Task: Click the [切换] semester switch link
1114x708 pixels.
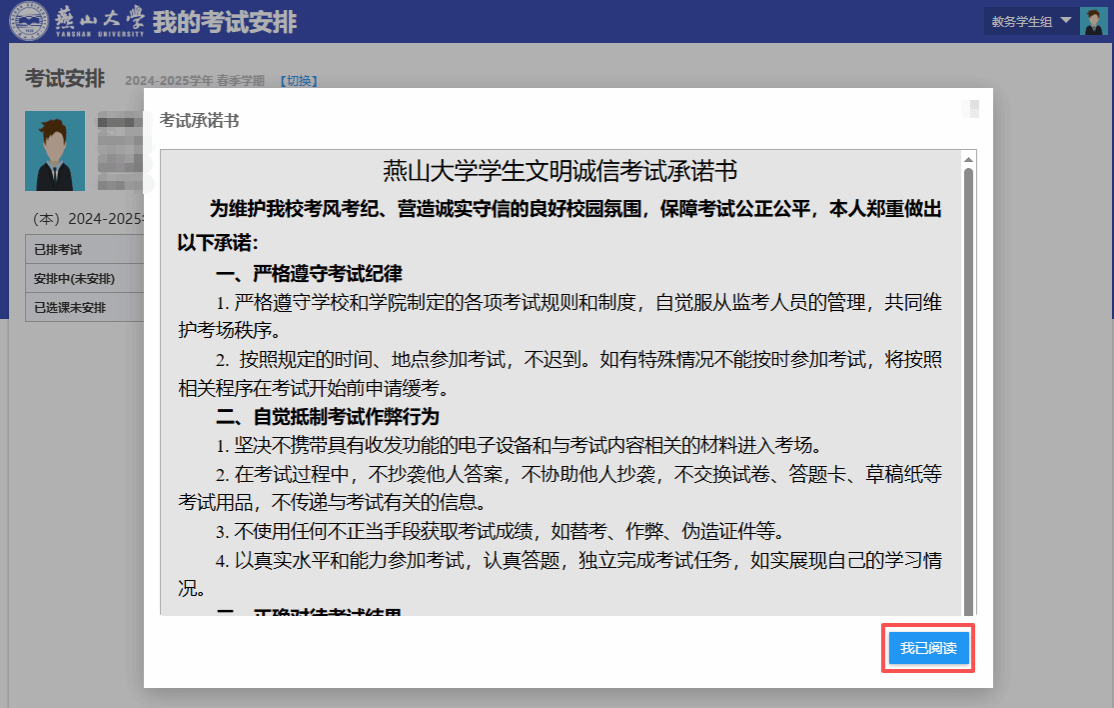Action: [x=298, y=81]
